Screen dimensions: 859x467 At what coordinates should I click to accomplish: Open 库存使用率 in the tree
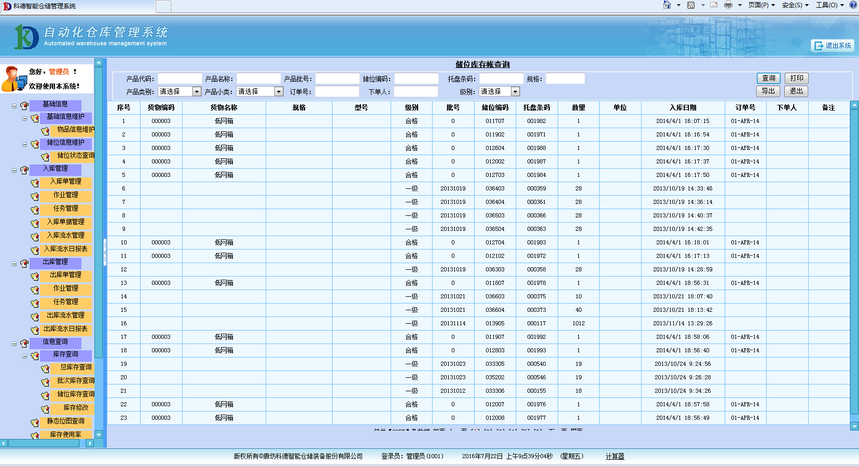[66, 435]
